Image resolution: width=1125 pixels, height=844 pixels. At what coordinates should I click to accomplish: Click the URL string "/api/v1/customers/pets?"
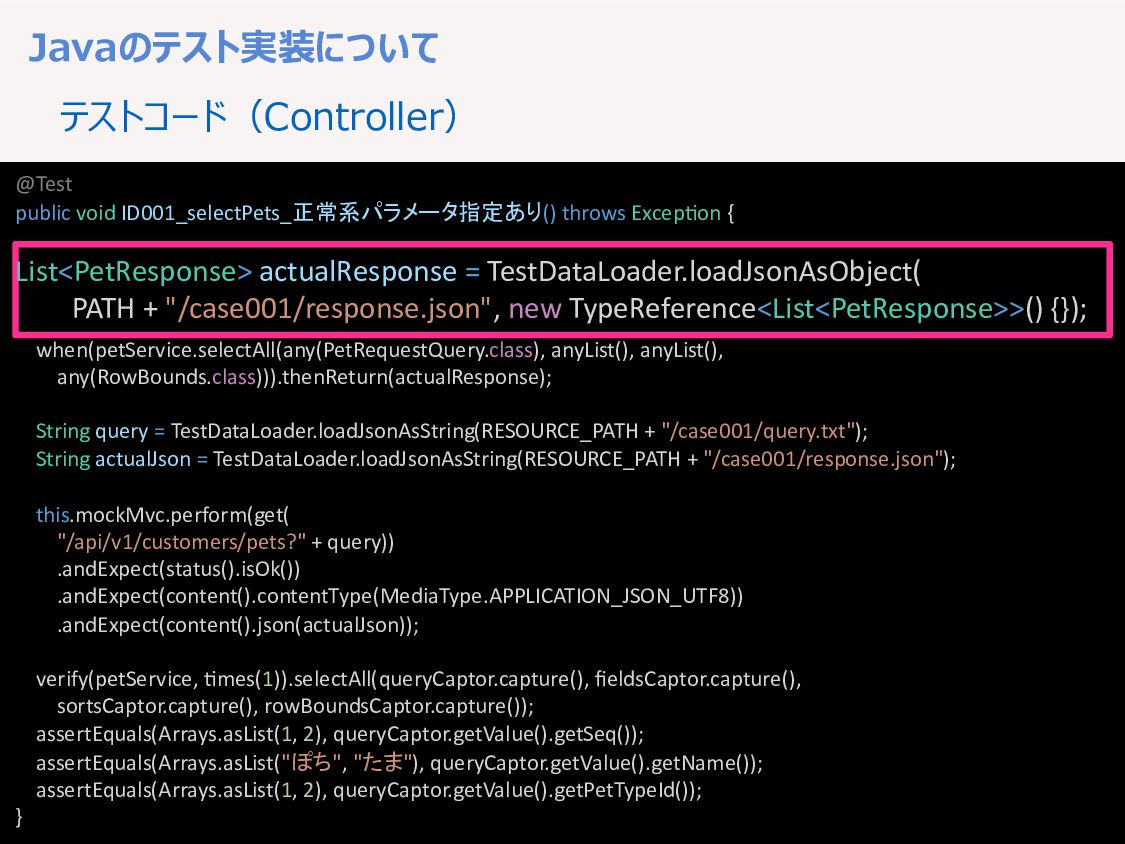point(182,542)
